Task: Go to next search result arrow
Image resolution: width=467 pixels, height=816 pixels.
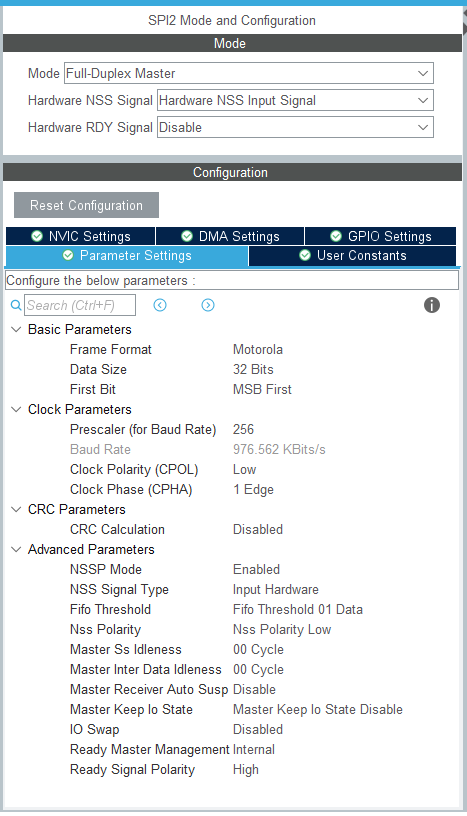Action: click(x=208, y=305)
